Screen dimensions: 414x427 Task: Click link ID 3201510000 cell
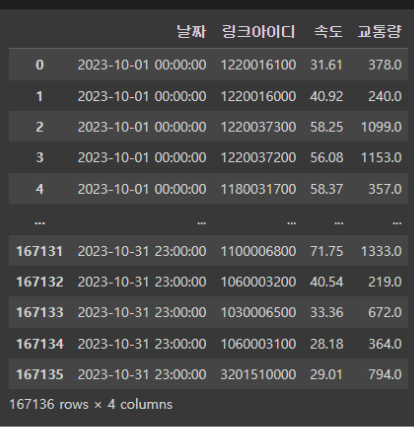[x=258, y=374]
